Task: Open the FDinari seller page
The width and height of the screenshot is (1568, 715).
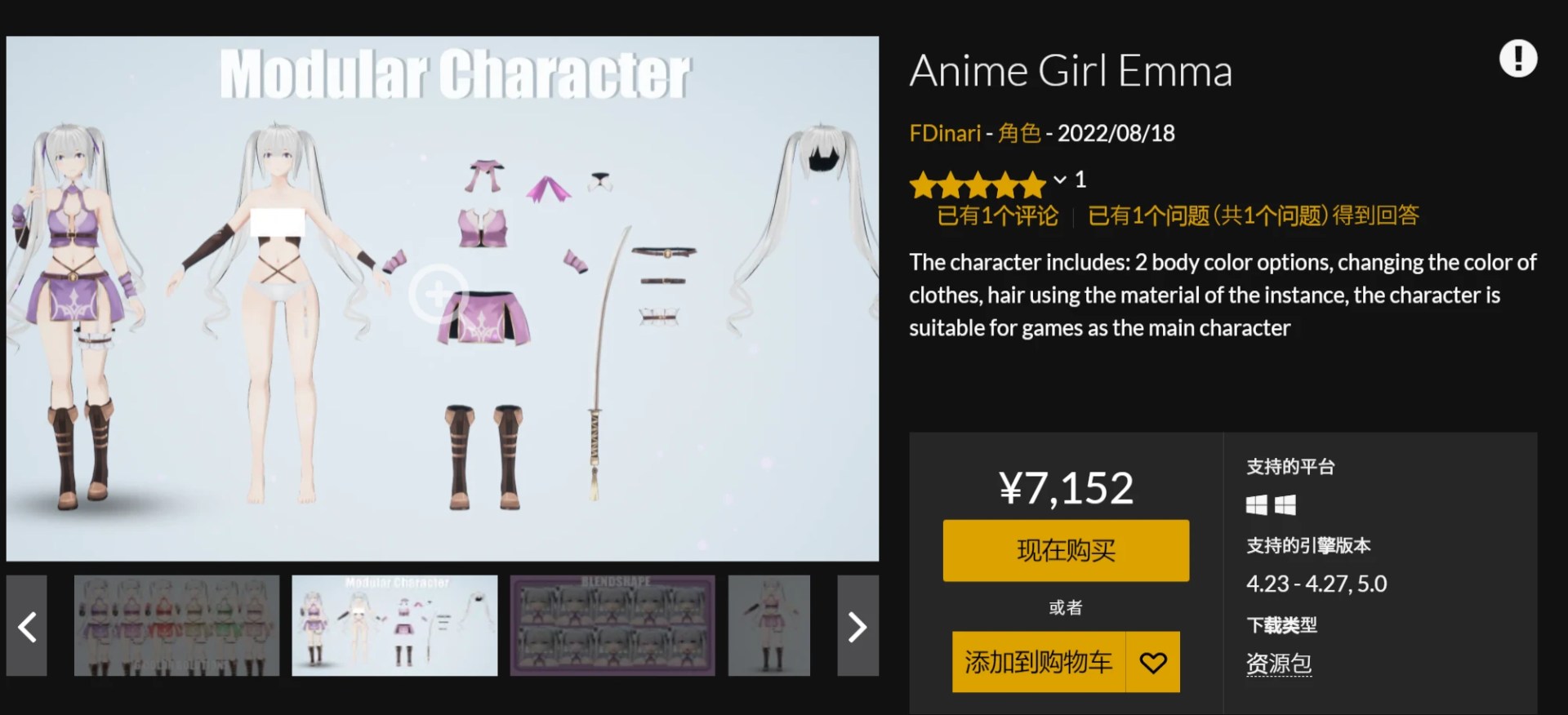Action: click(x=945, y=133)
